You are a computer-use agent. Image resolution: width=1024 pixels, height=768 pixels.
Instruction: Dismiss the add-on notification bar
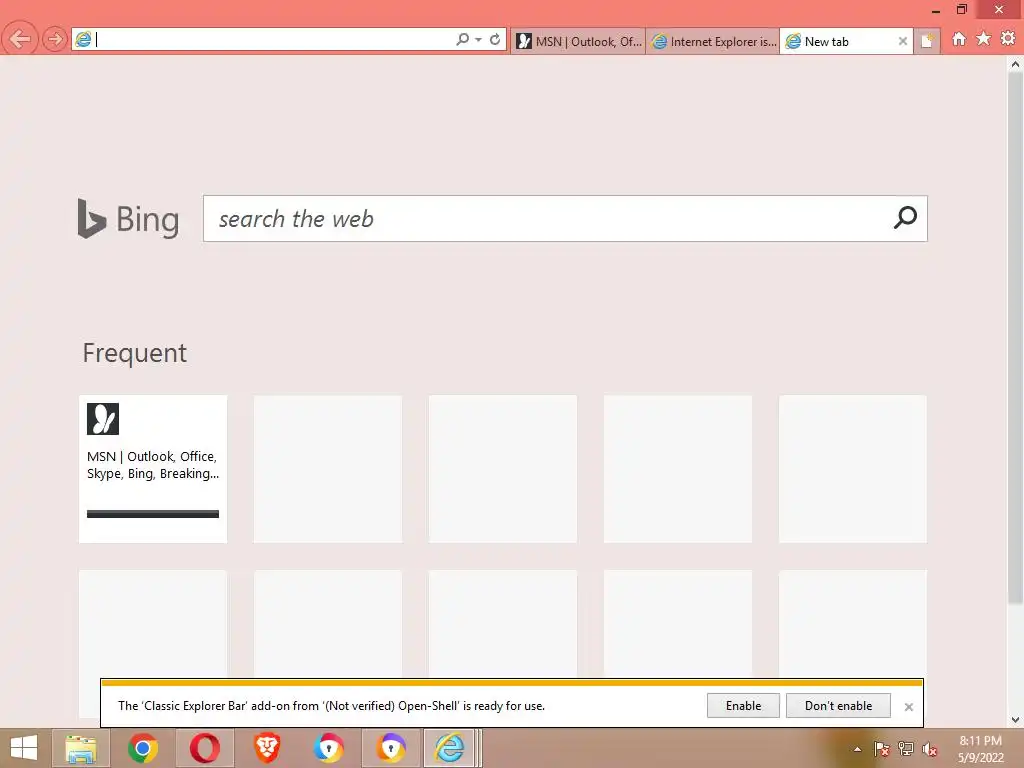pos(908,707)
